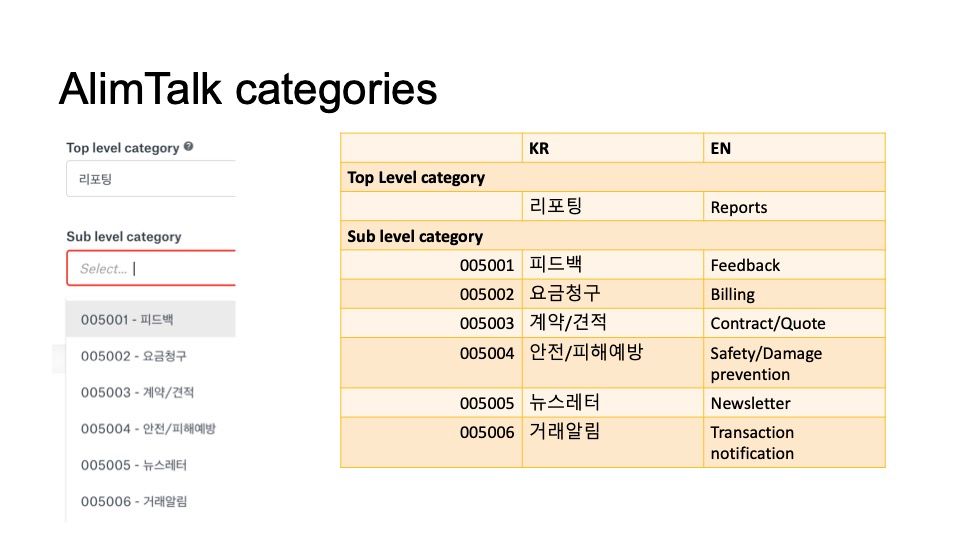Viewport: 960px width, 540px height.
Task: Click the Top Level category table section row
Action: (613, 178)
